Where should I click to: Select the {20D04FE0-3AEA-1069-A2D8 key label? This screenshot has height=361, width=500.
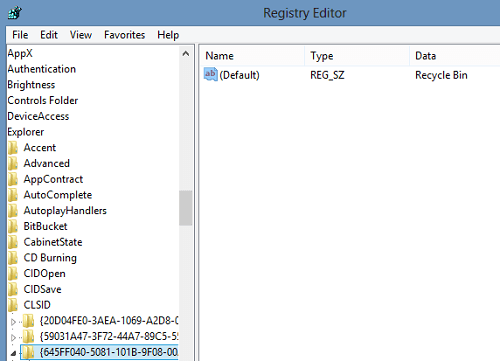tap(109, 321)
